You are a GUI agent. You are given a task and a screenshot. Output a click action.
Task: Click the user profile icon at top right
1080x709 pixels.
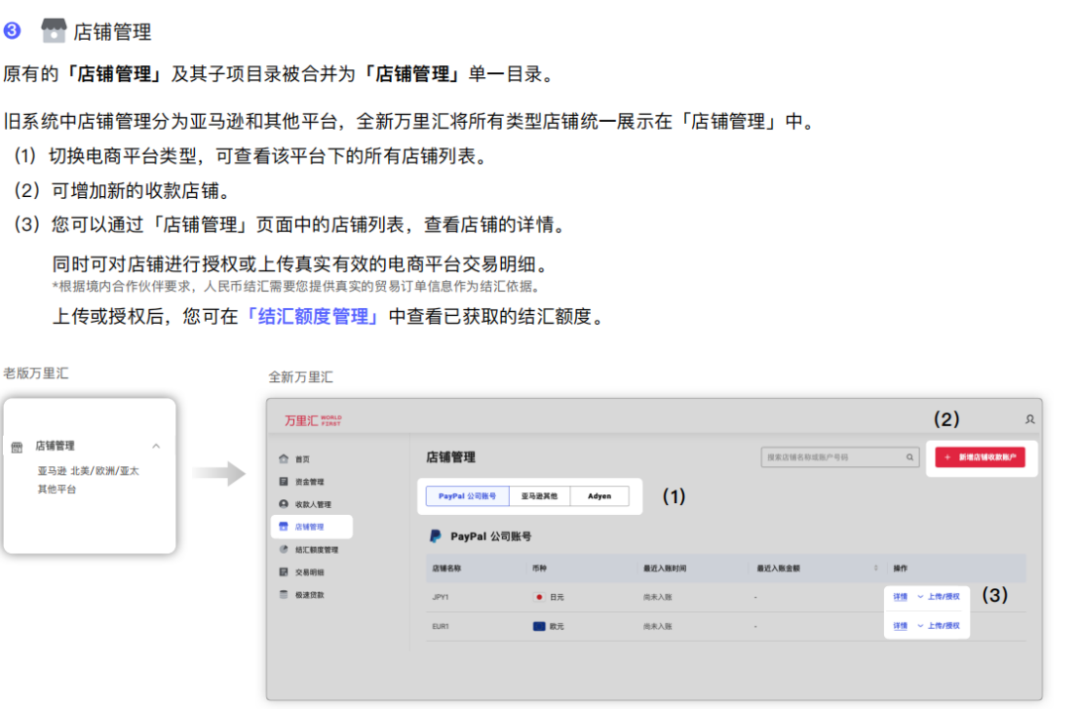pyautogui.click(x=1030, y=419)
